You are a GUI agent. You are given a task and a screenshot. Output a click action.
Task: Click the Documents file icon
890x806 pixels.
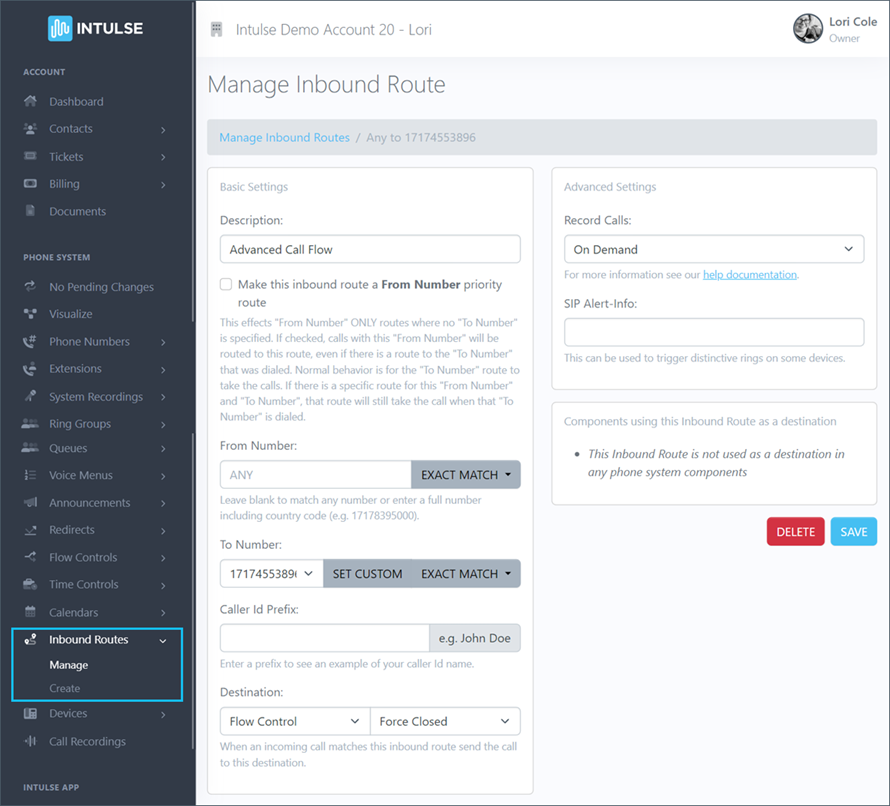click(x=31, y=211)
